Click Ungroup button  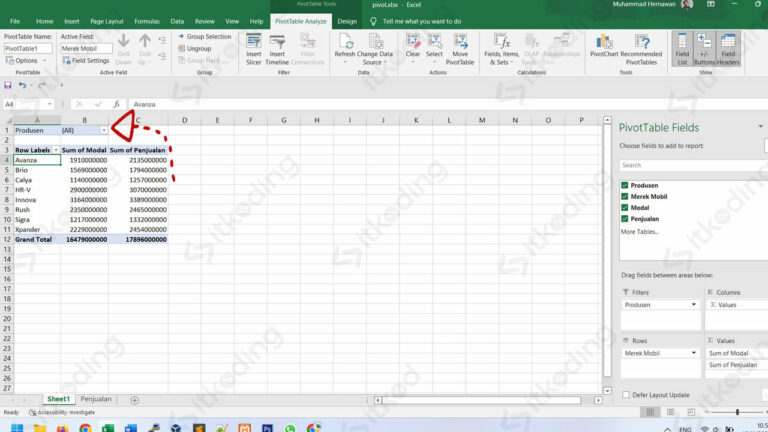(194, 48)
